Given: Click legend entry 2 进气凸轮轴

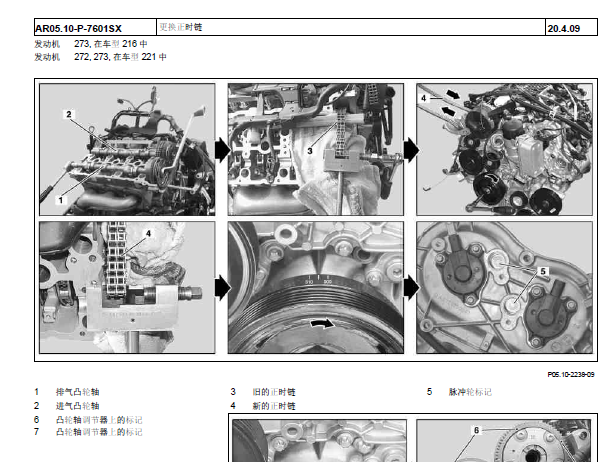Looking at the screenshot, I should click(67, 406).
